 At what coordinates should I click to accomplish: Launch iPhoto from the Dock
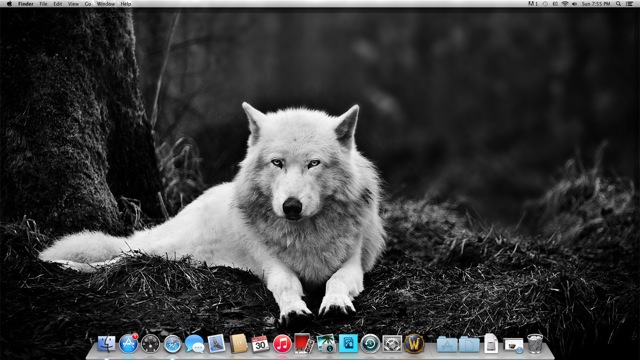click(326, 344)
